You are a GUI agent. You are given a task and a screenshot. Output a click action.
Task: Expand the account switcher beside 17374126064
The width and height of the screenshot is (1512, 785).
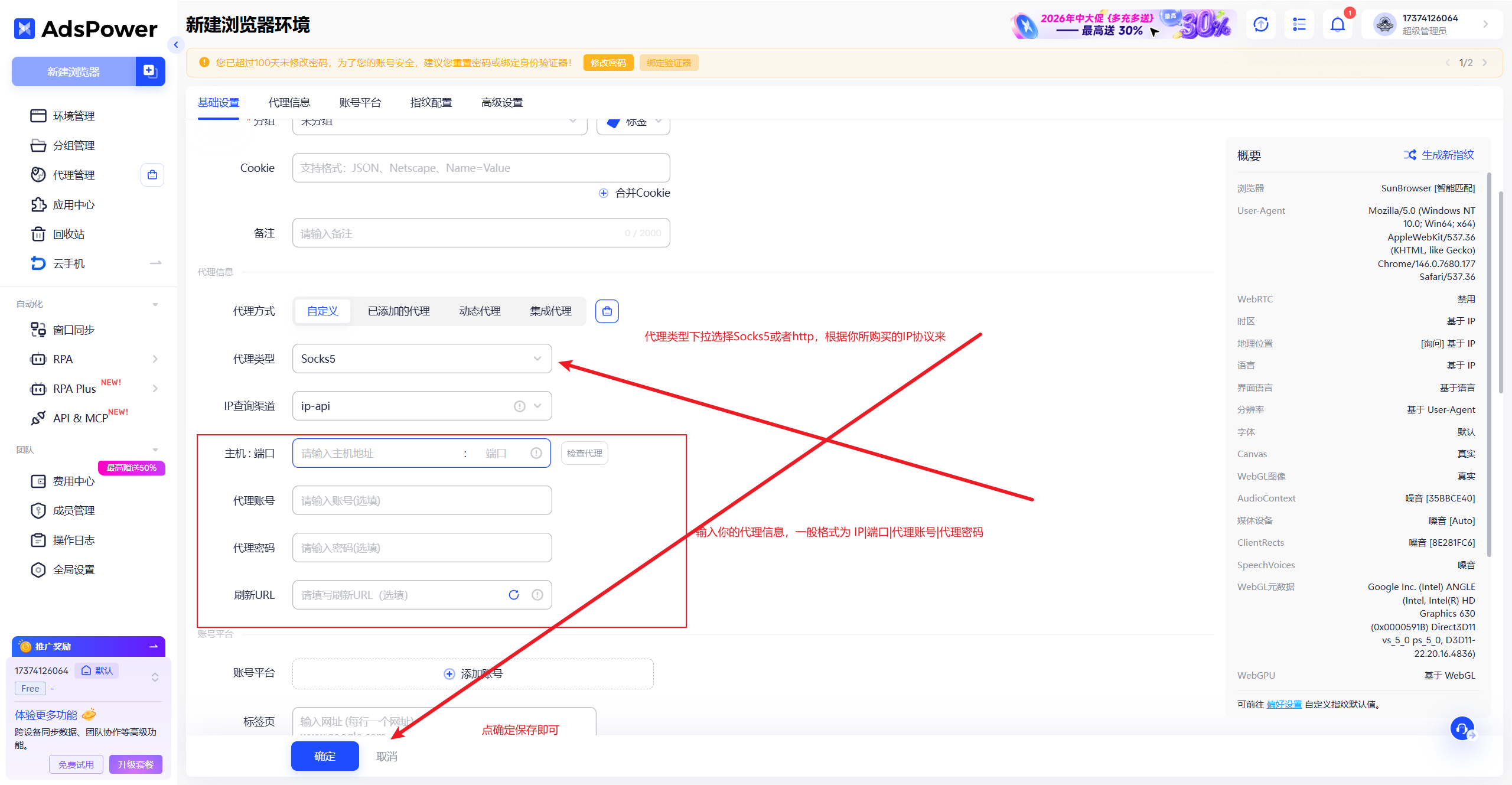tap(155, 677)
